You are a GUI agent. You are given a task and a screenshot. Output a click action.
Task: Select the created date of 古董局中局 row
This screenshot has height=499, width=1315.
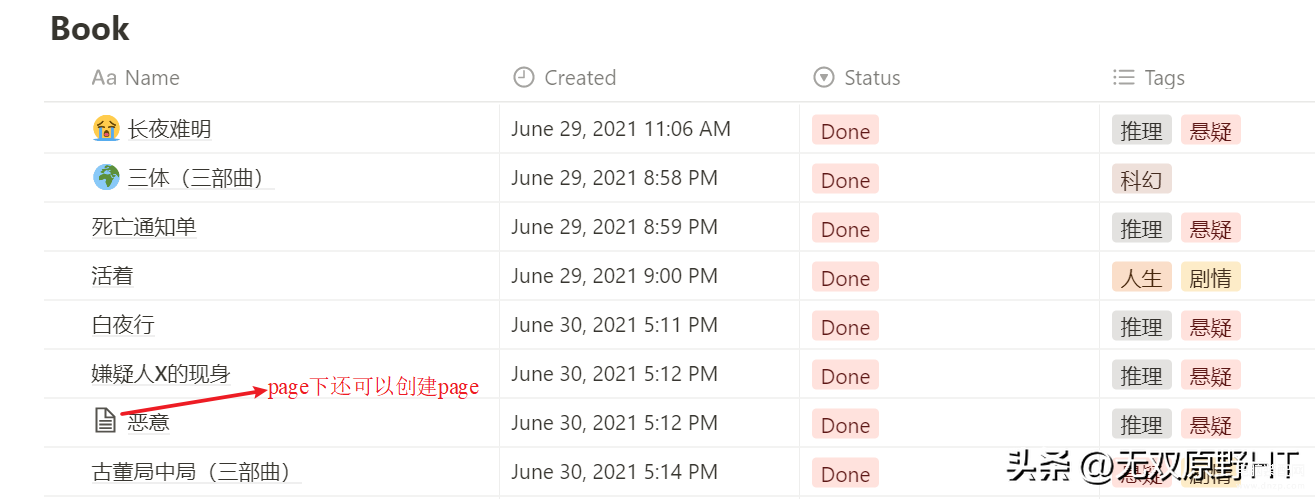614,472
